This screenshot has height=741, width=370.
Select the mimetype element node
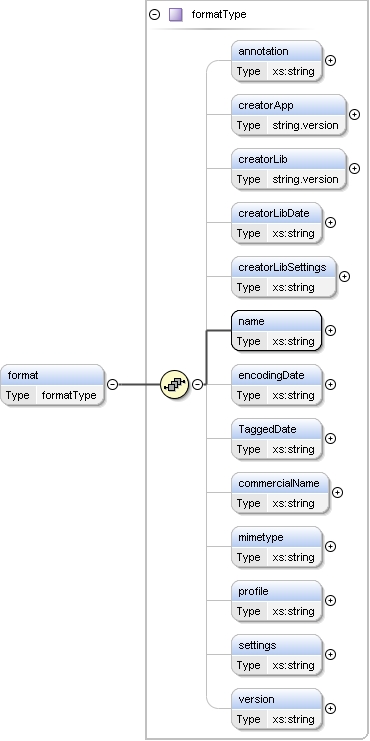[x=276, y=547]
